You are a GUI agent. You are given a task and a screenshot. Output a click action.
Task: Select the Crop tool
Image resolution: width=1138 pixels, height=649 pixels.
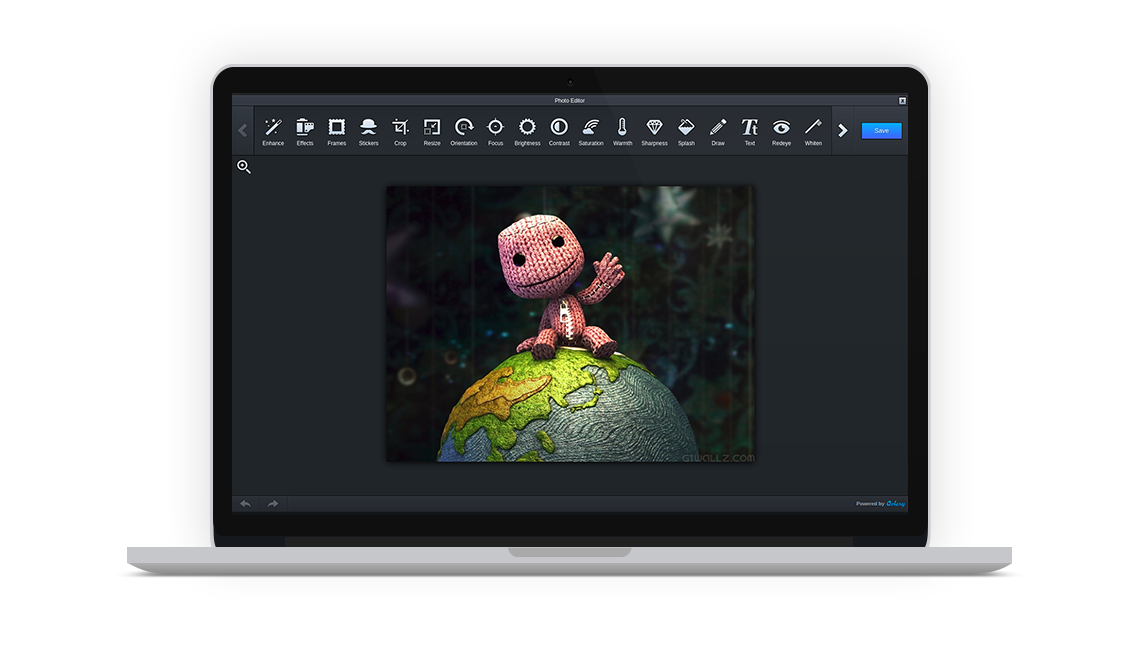(400, 128)
